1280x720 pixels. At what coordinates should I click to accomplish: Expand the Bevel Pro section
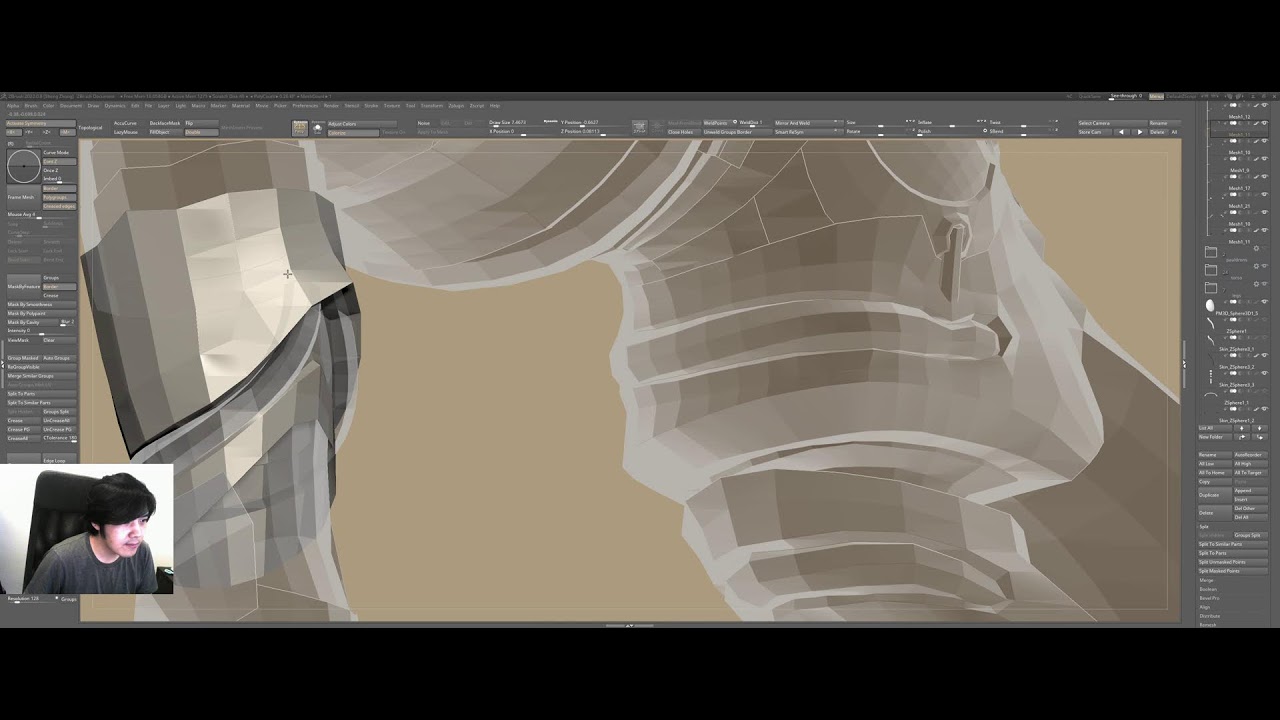point(1209,598)
